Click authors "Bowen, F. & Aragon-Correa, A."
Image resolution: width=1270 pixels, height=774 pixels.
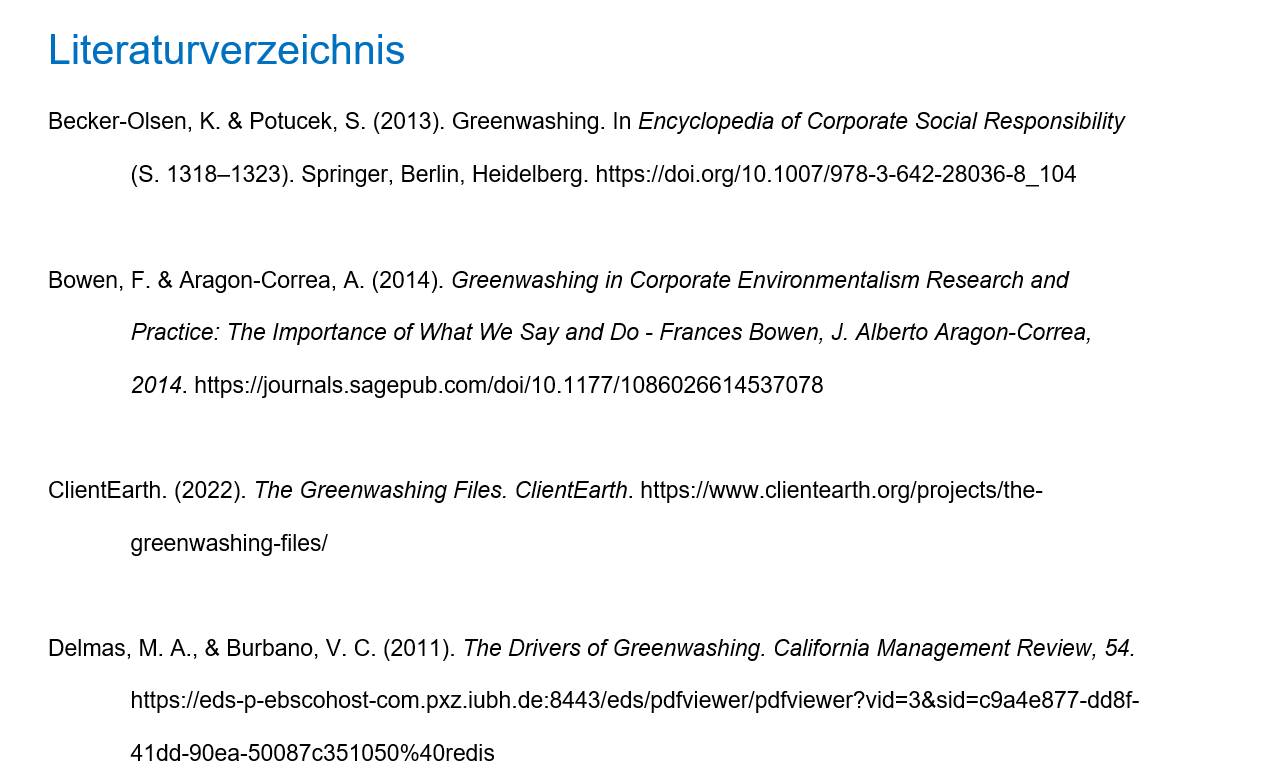206,281
